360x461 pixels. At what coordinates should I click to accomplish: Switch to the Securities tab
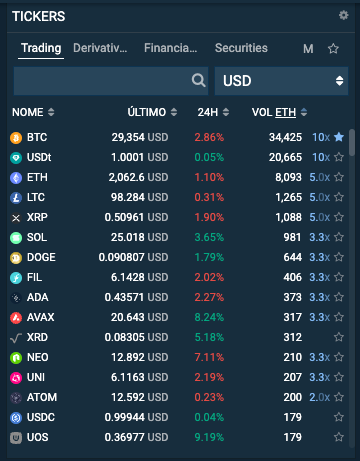241,48
